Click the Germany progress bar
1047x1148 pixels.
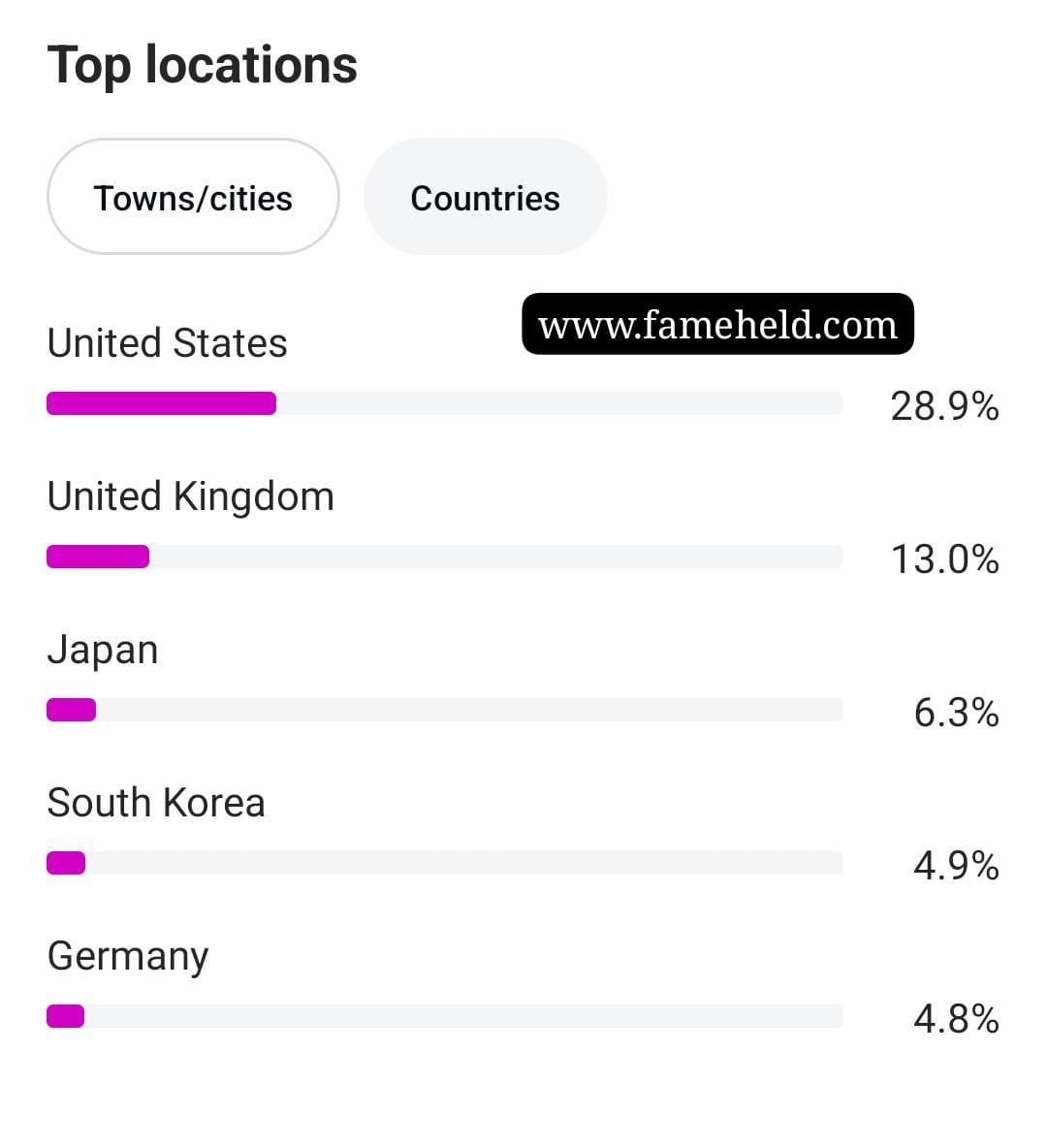coord(444,1016)
